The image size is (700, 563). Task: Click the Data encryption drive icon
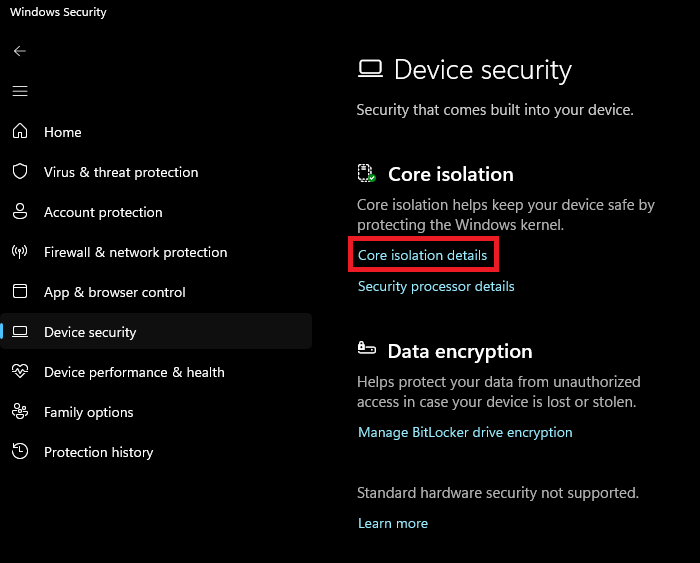[x=367, y=350]
